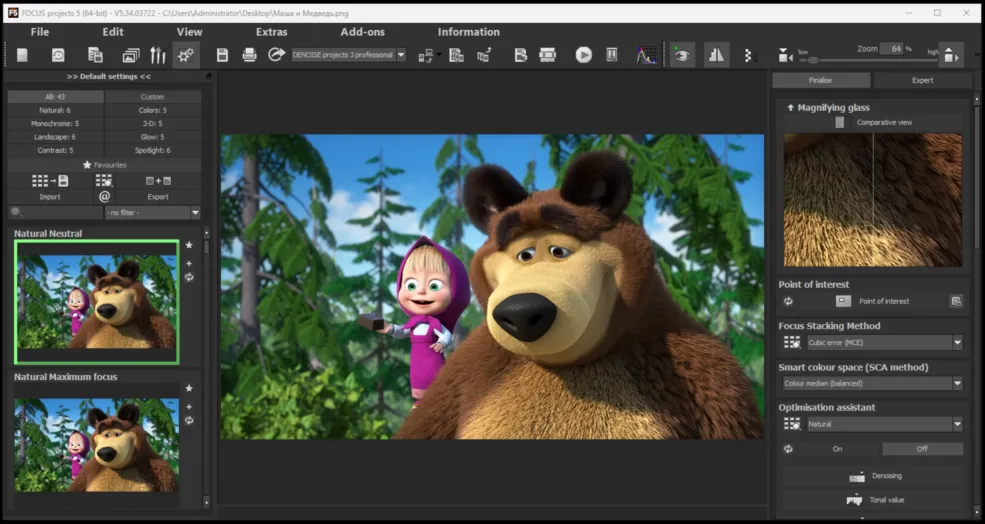Show Favourites presets with star

[104, 165]
